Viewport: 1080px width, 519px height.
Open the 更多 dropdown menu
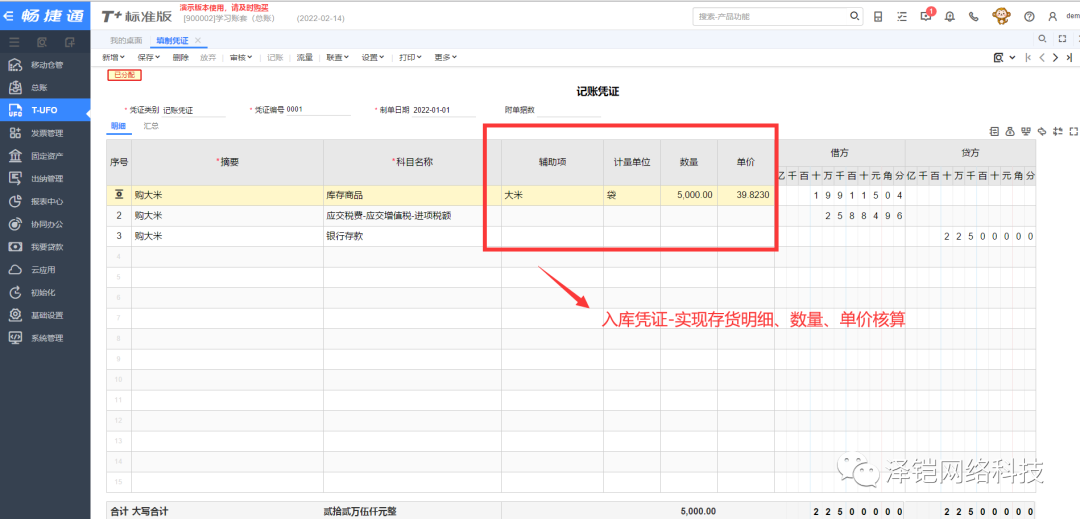click(446, 57)
